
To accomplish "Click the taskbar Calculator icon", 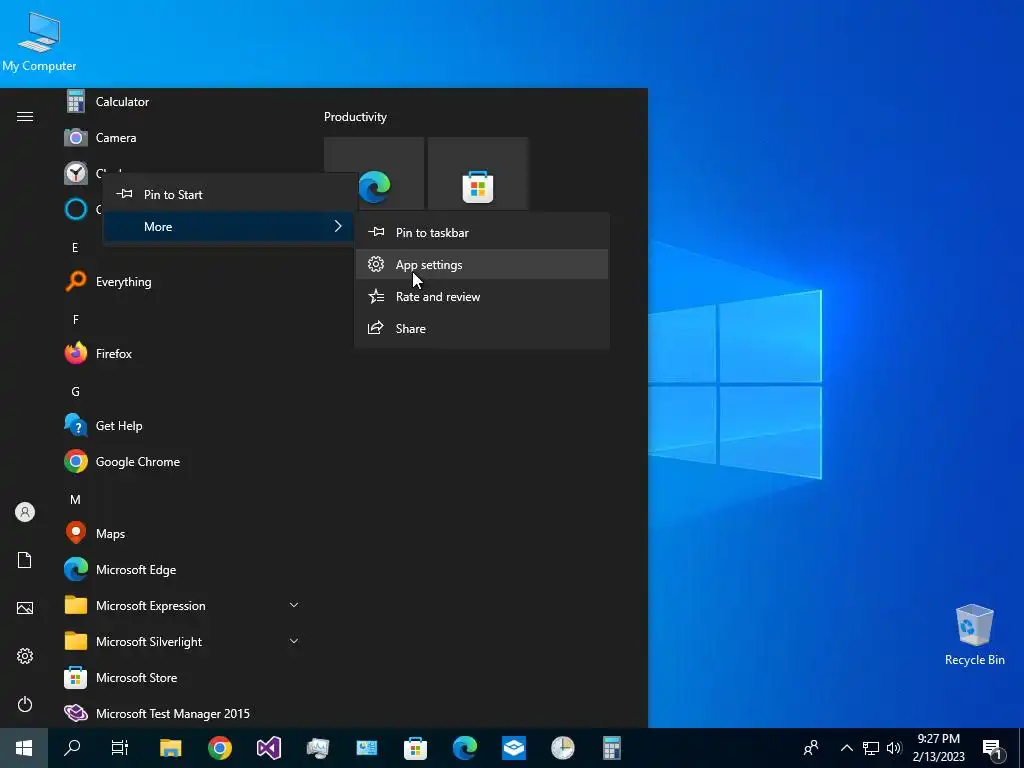I will [x=611, y=748].
